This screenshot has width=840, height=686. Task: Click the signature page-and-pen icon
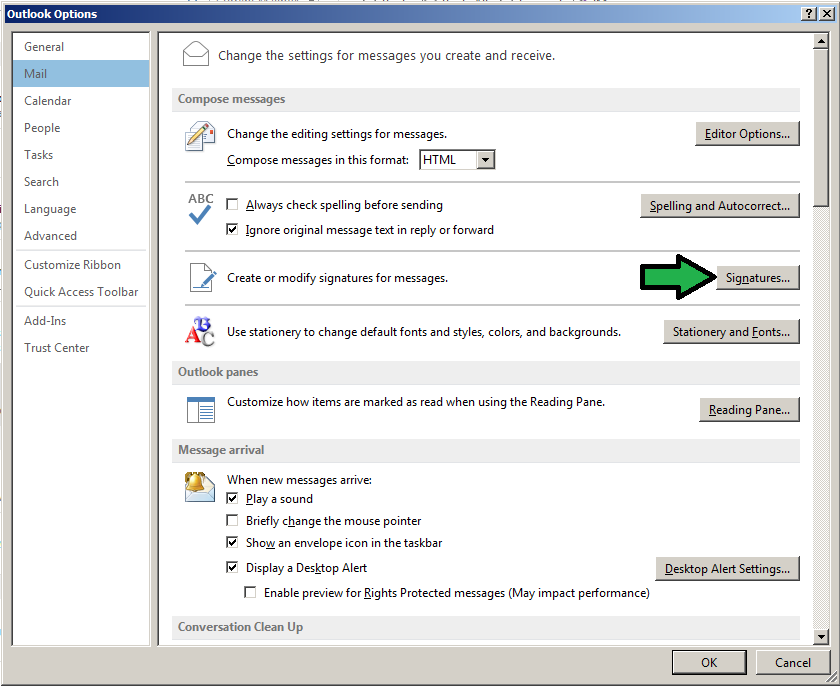201,278
